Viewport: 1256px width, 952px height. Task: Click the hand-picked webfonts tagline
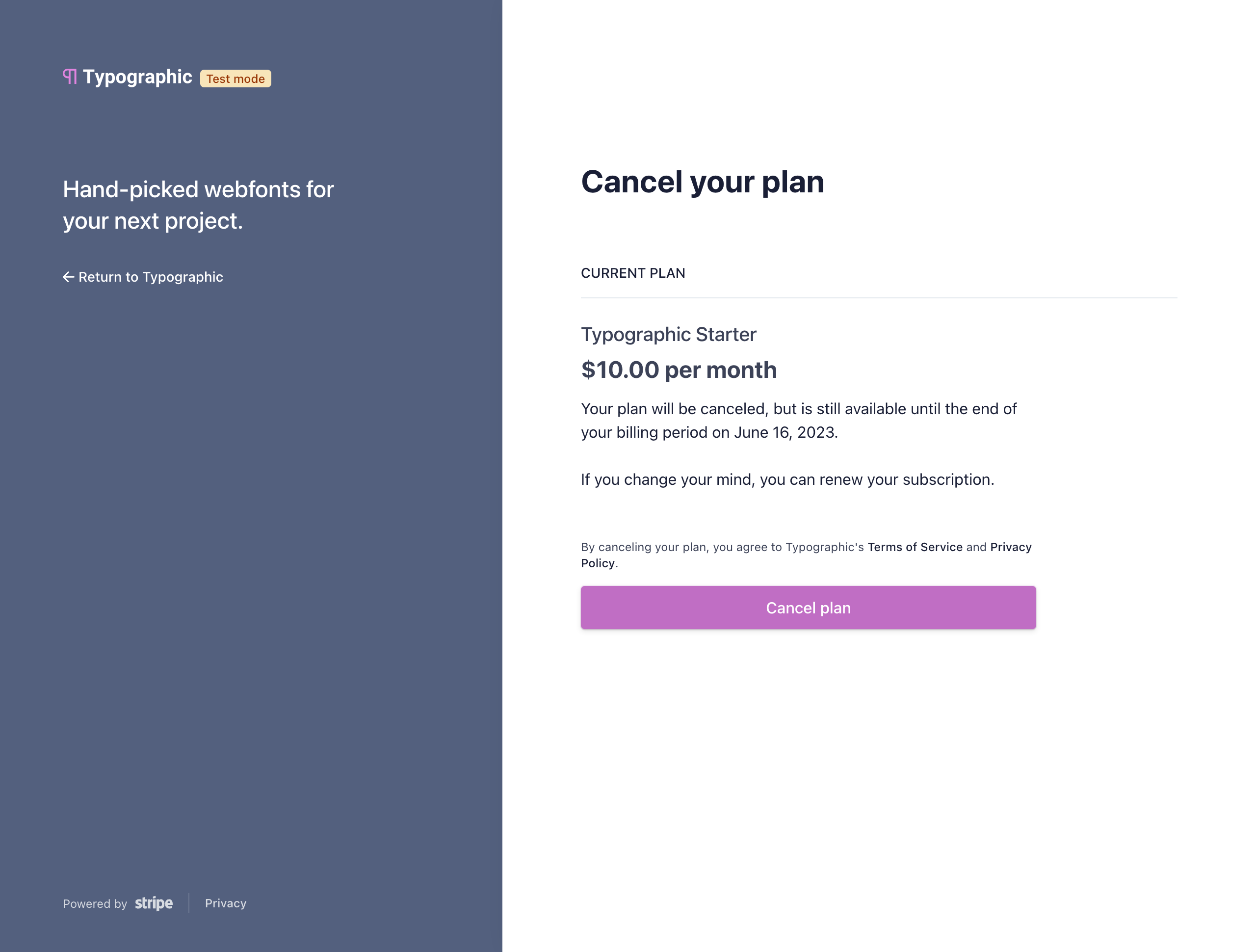(198, 205)
